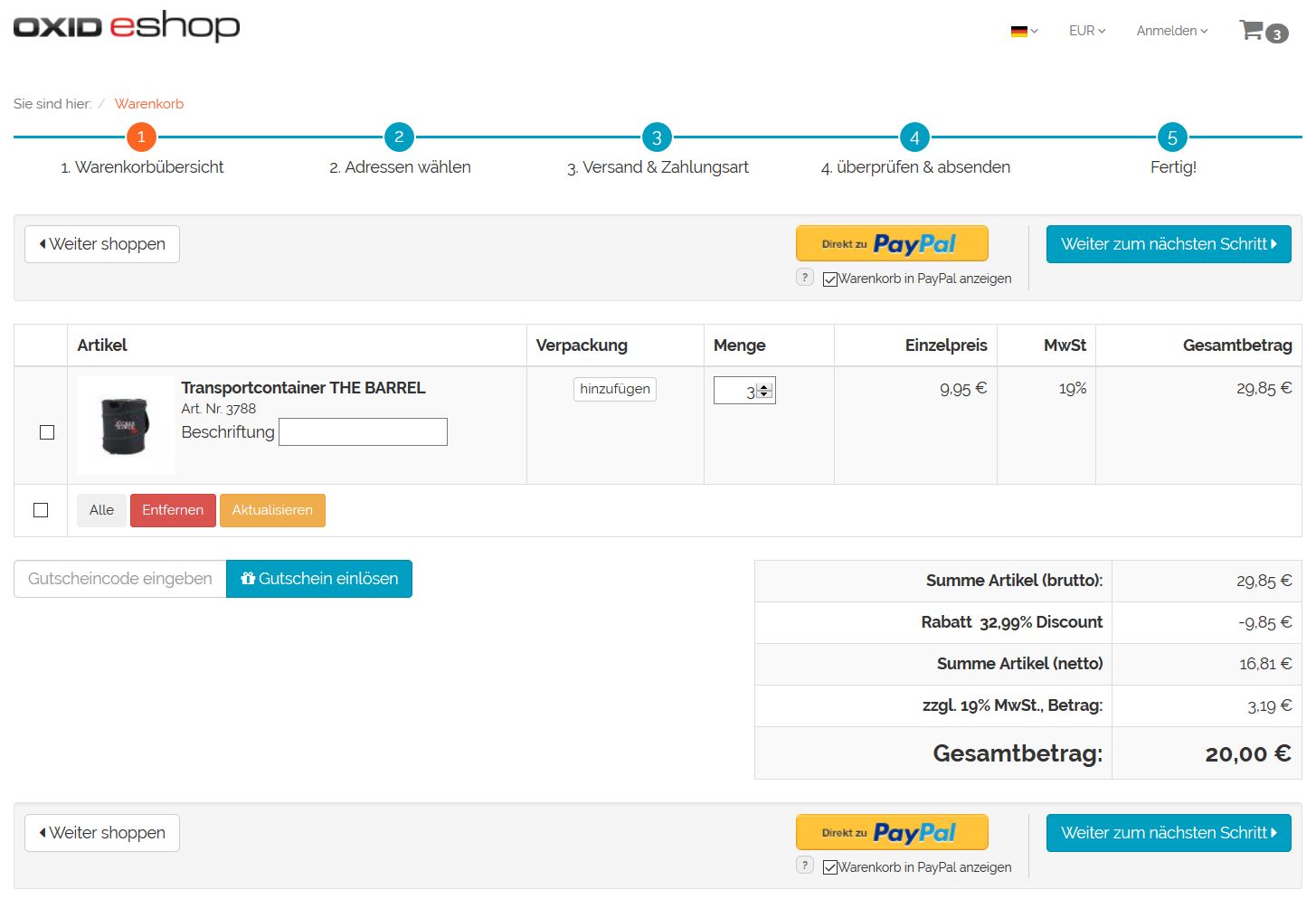Select the Transportcontainer THE BARREL checkbox
The image size is (1316, 899).
point(47,432)
